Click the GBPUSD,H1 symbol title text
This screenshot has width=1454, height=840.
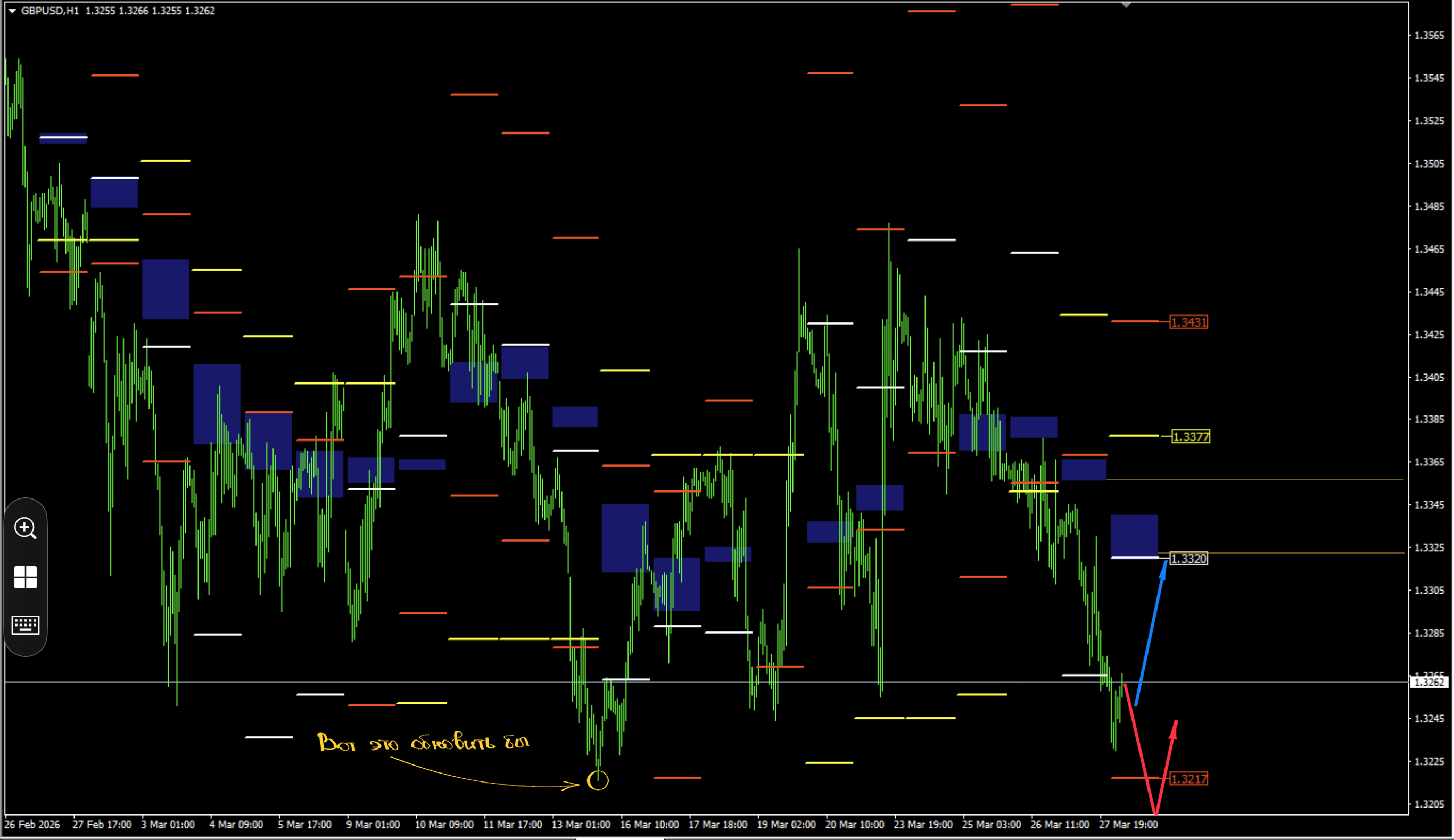(x=49, y=11)
